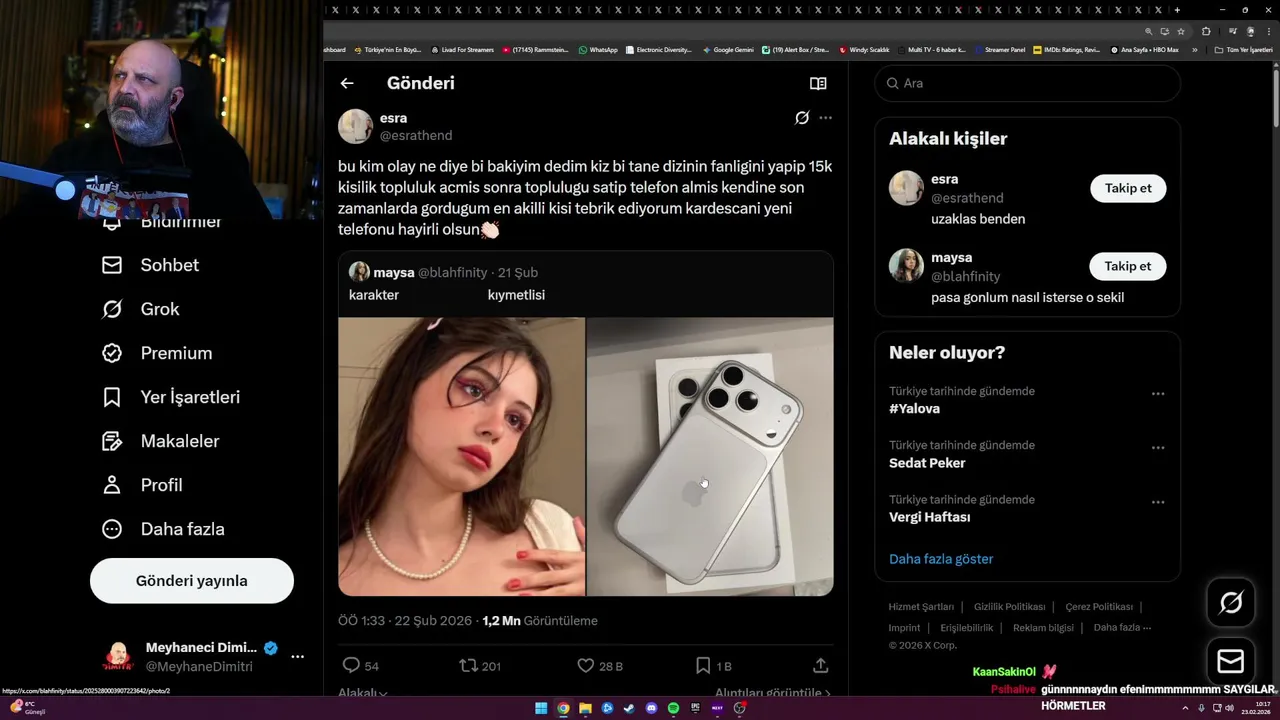Screen dimensions: 1280x720
Task: Open Discord from the taskbar
Action: pos(651,708)
